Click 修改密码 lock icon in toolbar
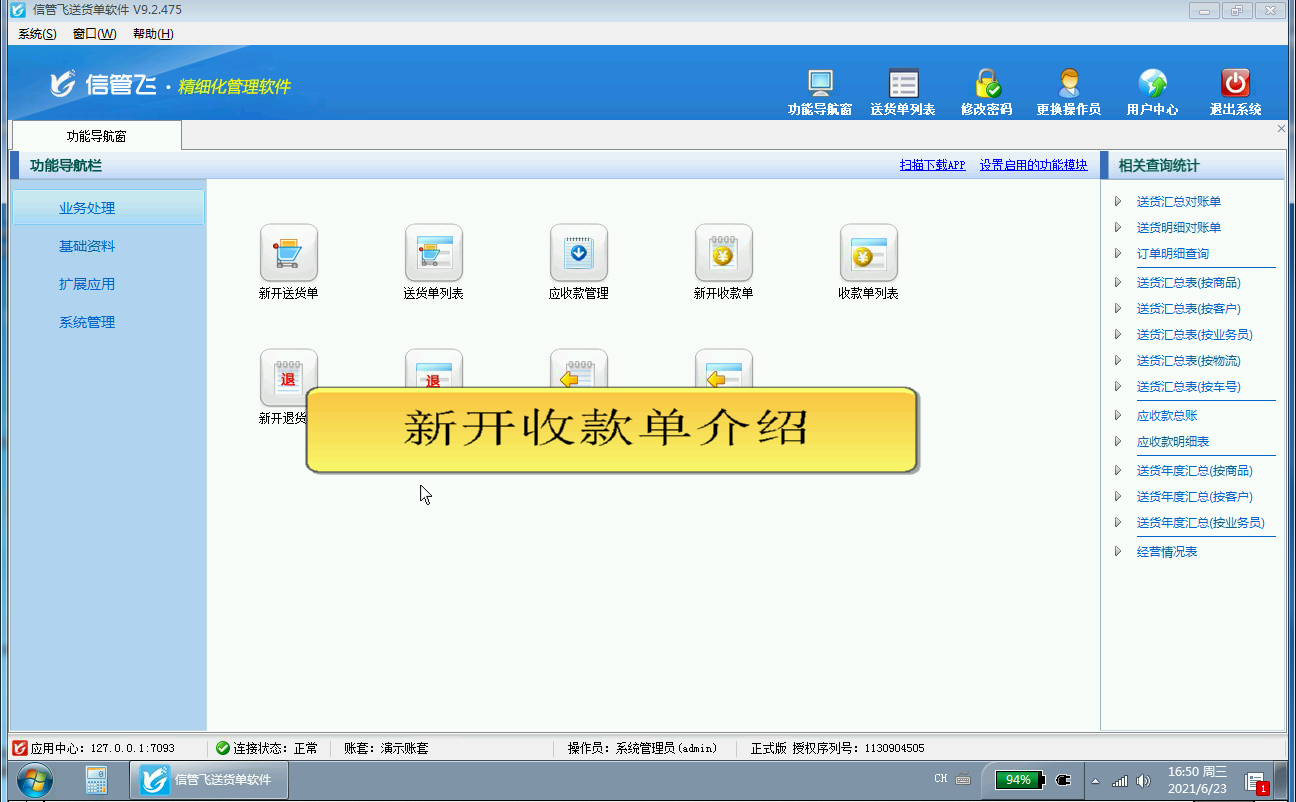Image resolution: width=1296 pixels, height=802 pixels. click(986, 84)
